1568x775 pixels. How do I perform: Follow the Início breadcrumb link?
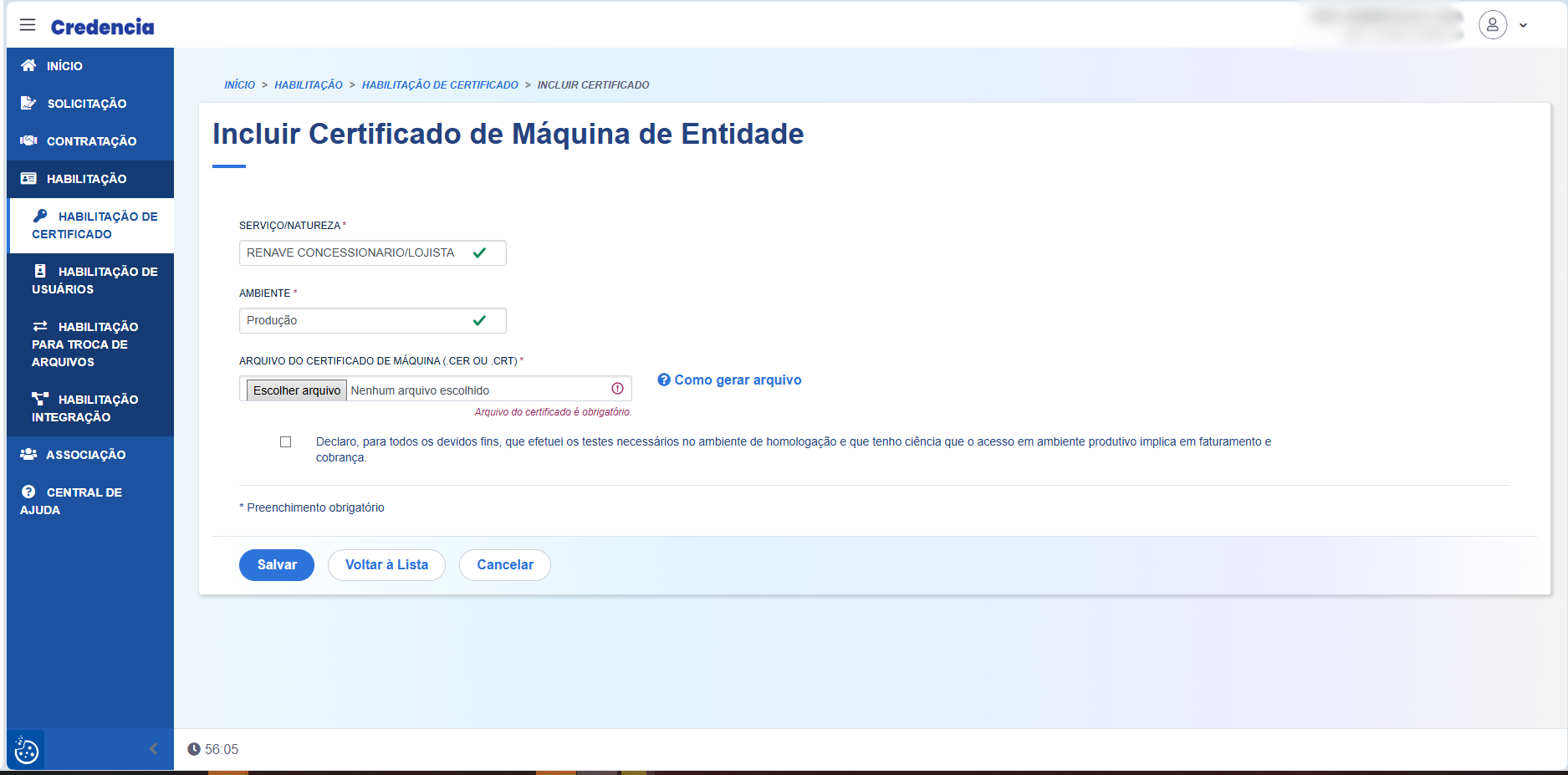click(239, 85)
